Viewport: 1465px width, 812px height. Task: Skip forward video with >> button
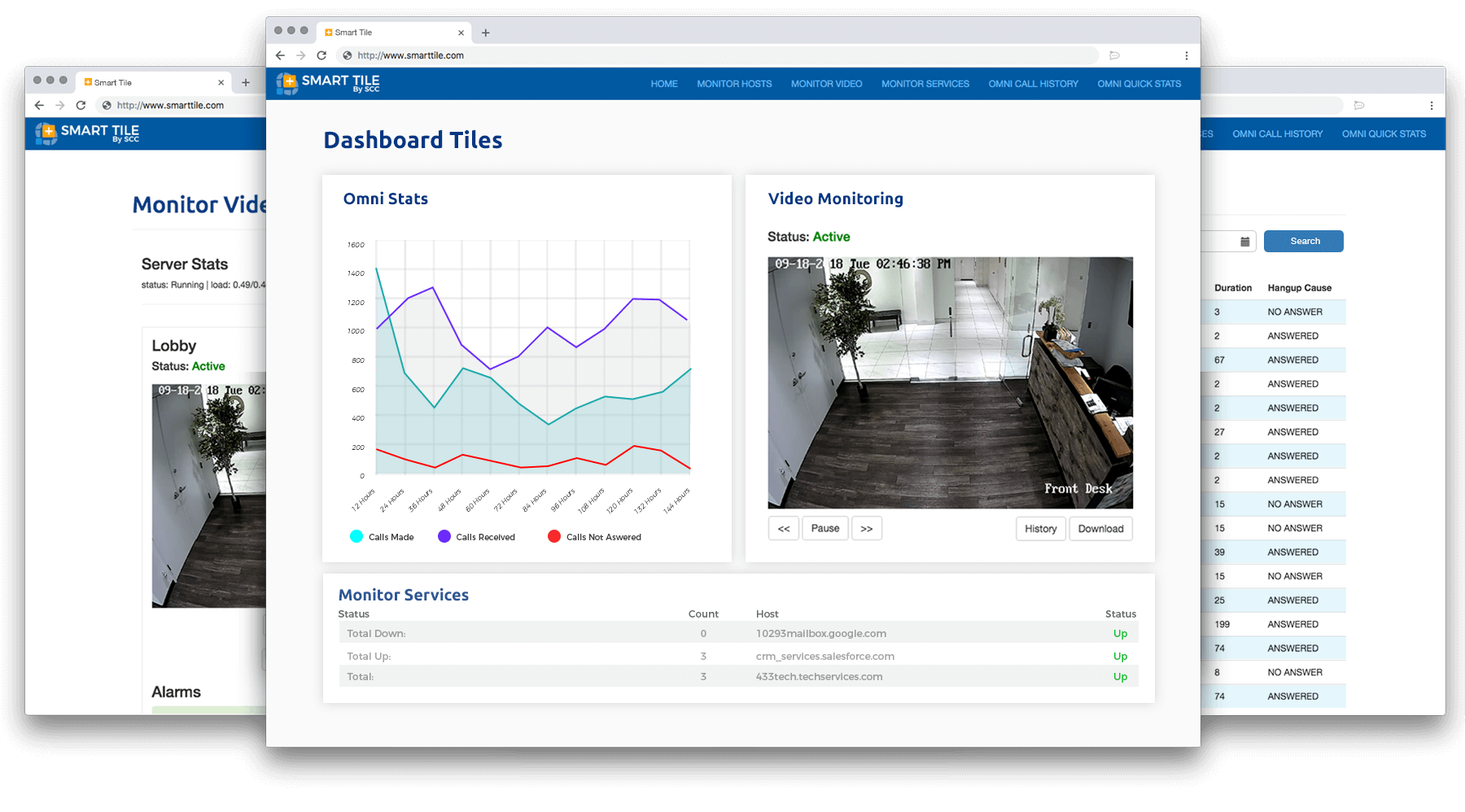tap(866, 529)
